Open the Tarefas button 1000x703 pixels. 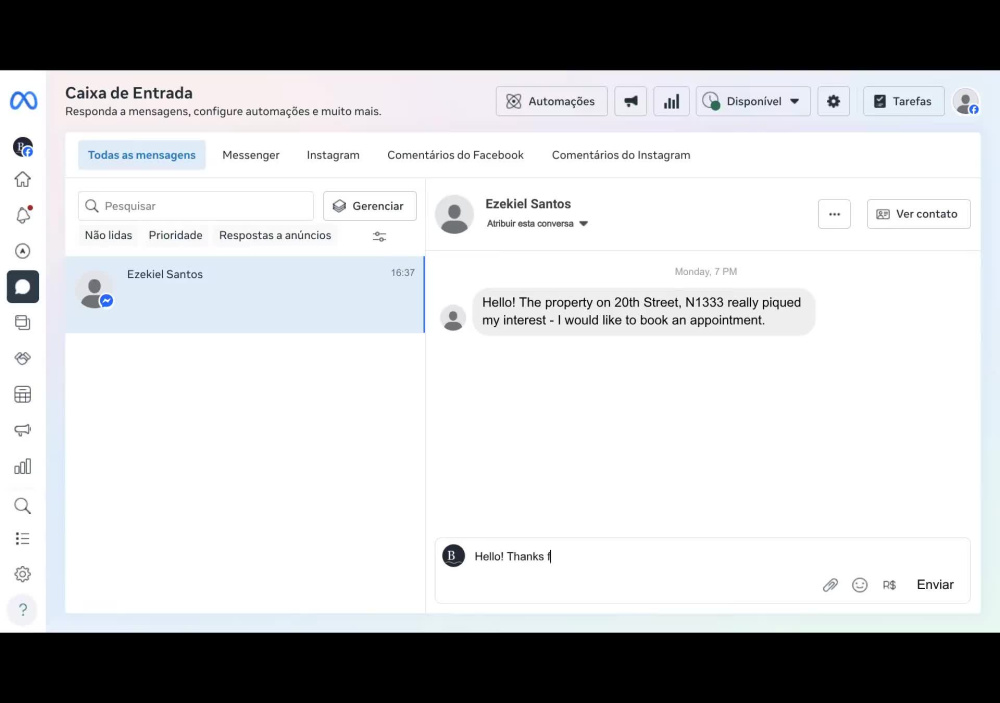tap(904, 101)
